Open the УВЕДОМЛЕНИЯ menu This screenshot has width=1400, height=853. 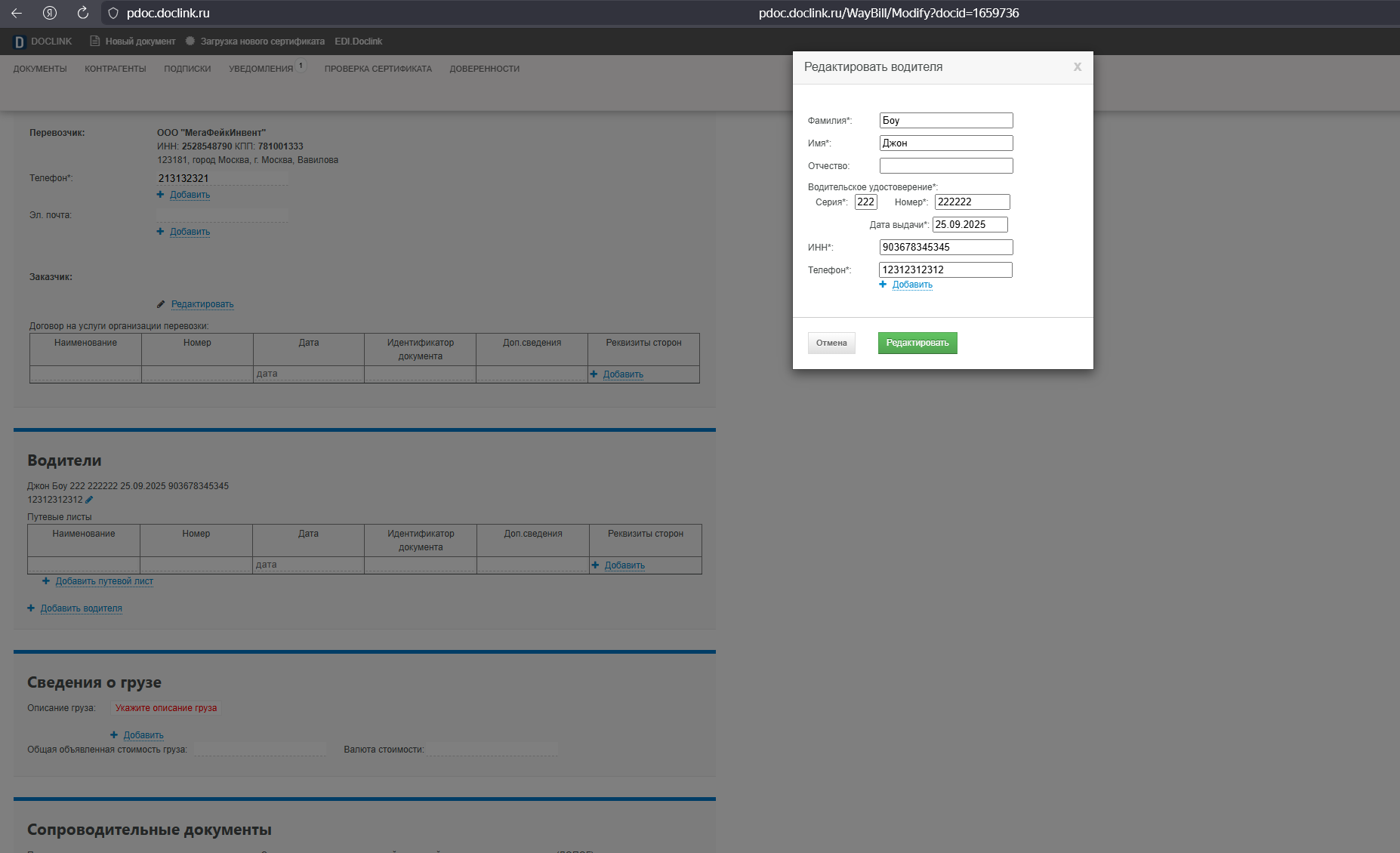pyautogui.click(x=261, y=69)
